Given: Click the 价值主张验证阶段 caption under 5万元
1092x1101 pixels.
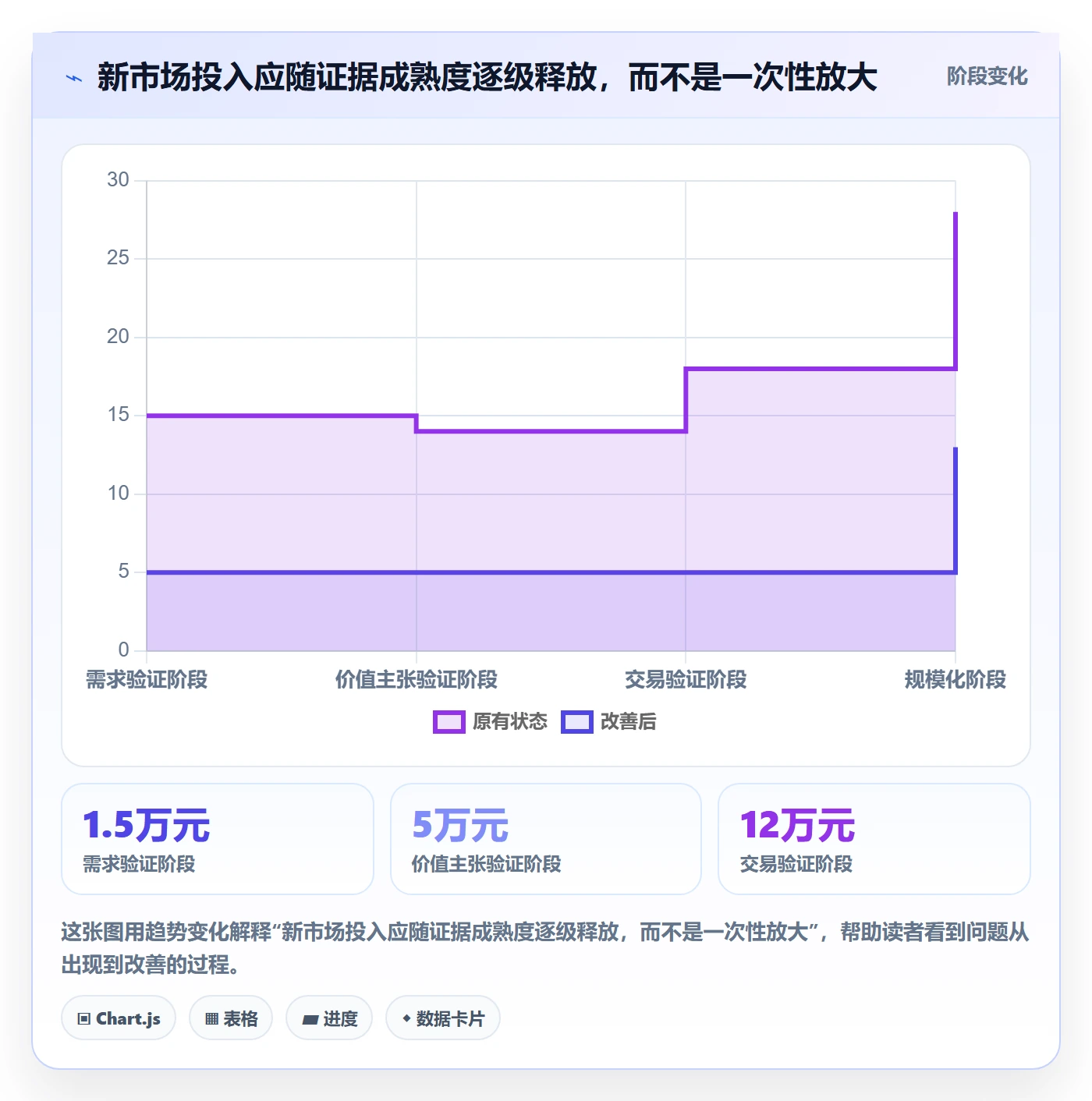Looking at the screenshot, I should tap(487, 864).
